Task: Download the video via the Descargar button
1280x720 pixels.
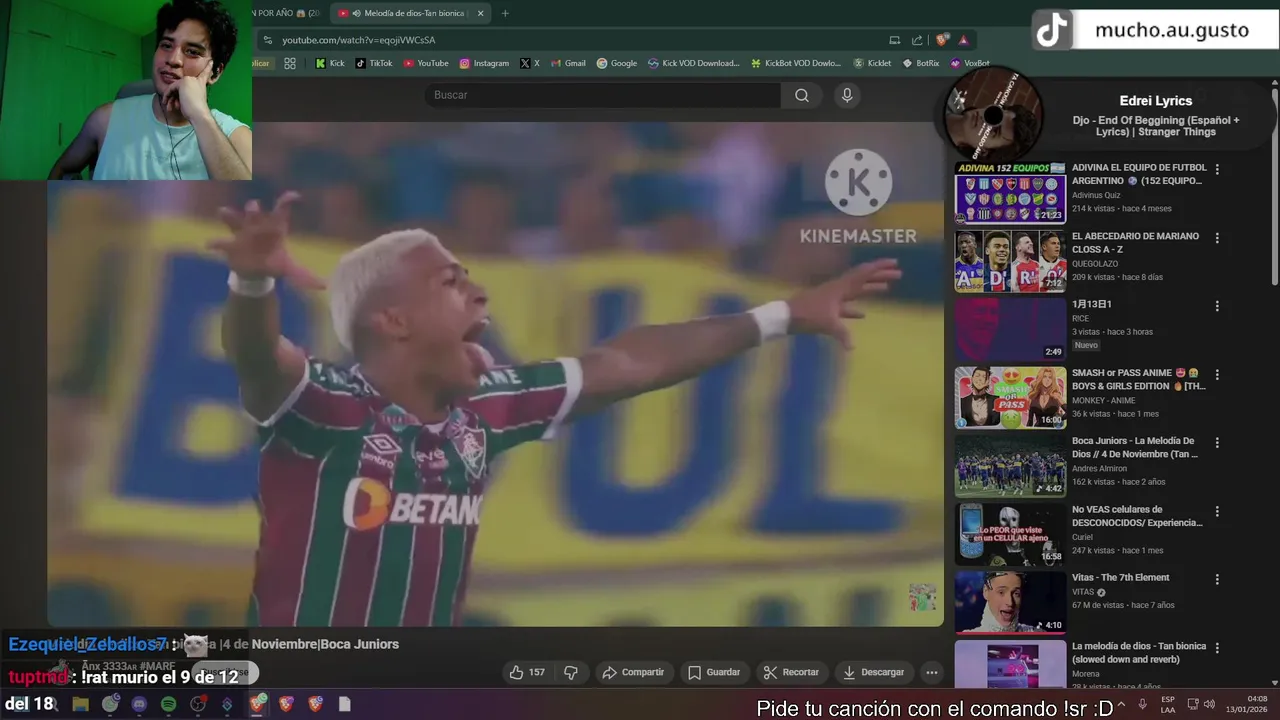Action: [874, 672]
